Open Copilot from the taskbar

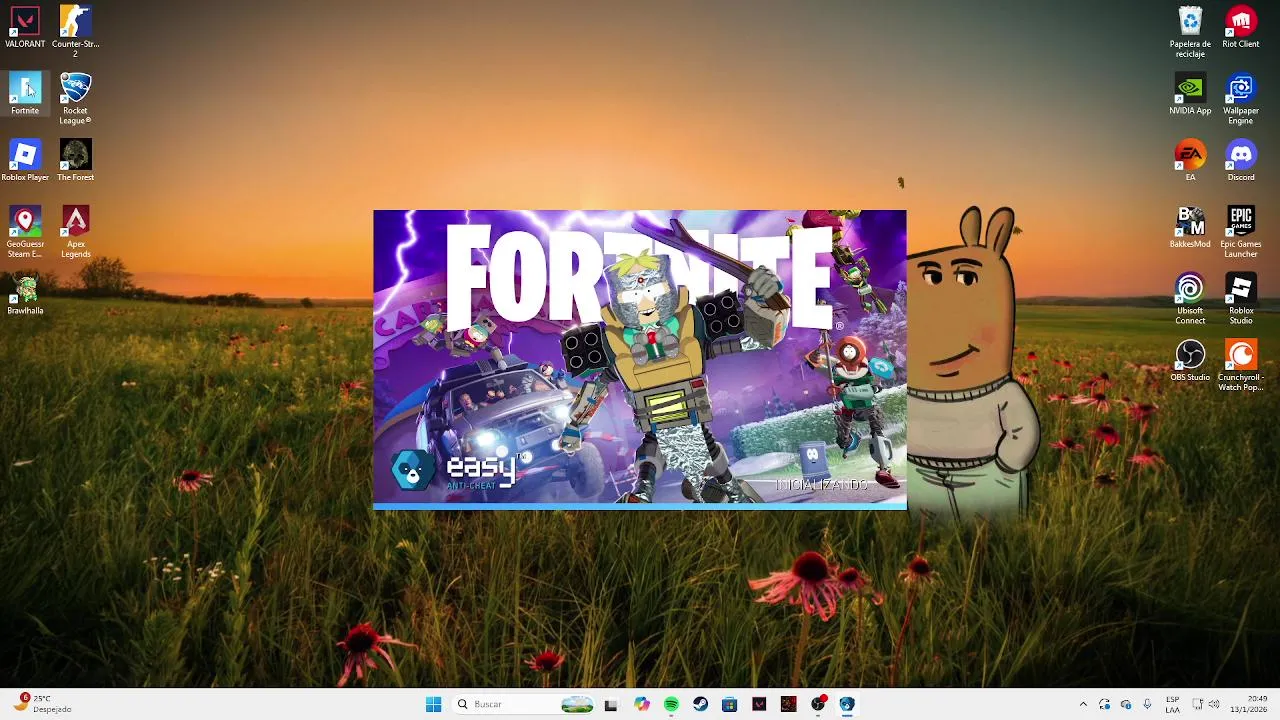coord(642,704)
